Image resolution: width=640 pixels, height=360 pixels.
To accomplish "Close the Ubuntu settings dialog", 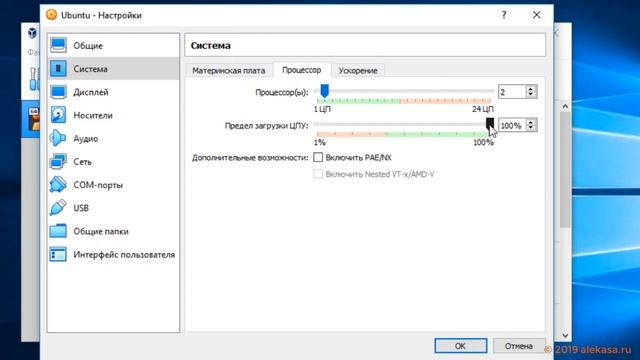I will click(536, 15).
